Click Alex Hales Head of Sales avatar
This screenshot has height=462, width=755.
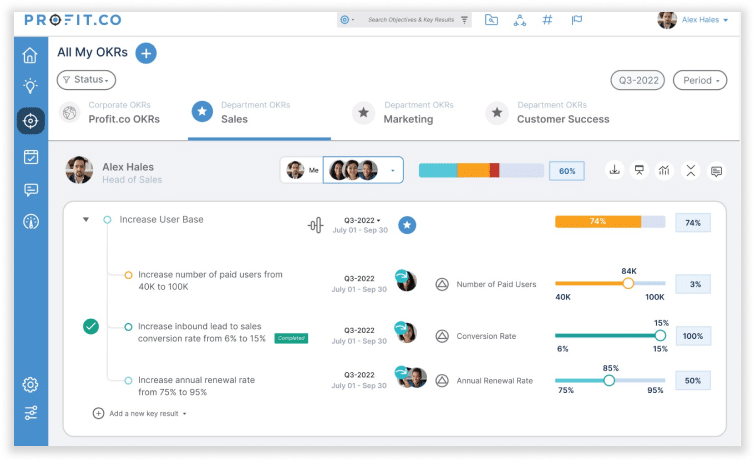tap(79, 170)
